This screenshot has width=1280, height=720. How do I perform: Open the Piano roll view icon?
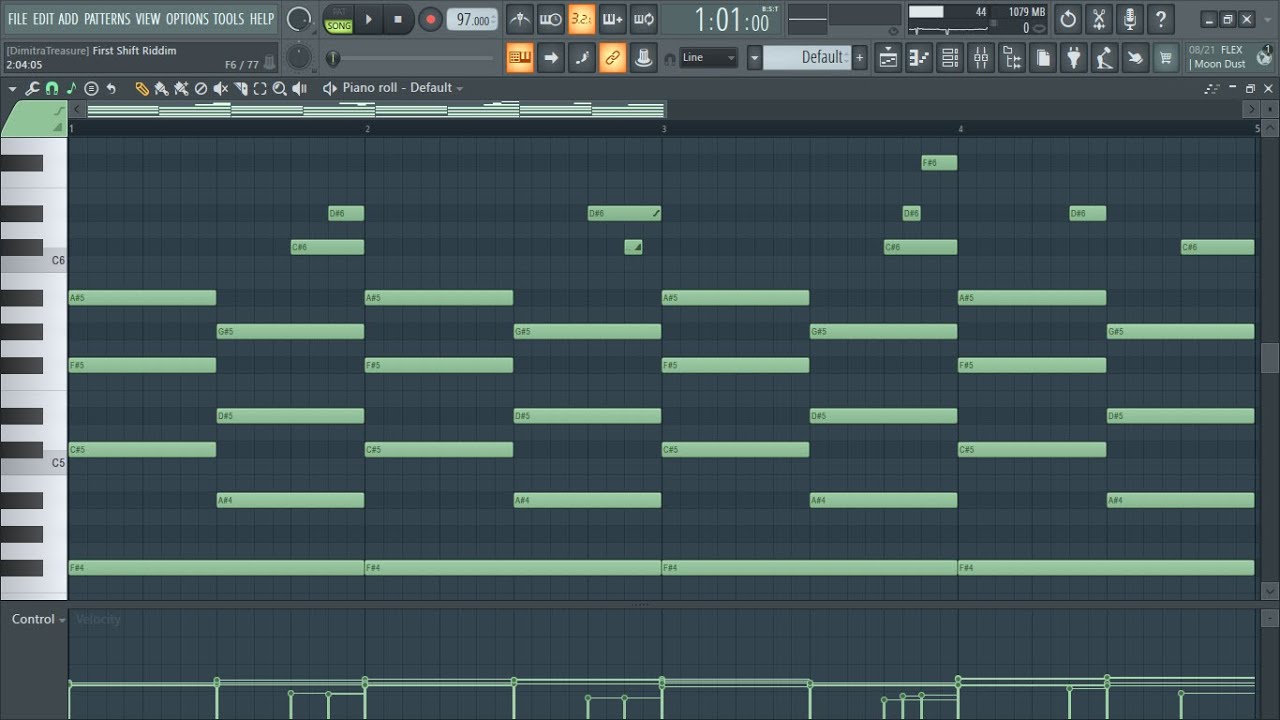919,58
